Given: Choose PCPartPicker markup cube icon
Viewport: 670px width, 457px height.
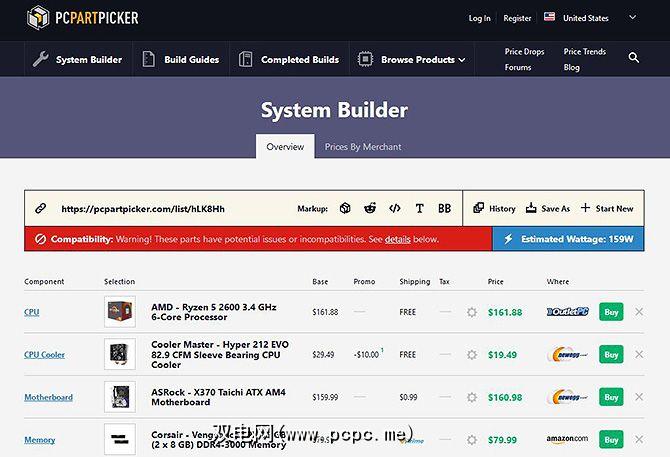Looking at the screenshot, I should [345, 208].
